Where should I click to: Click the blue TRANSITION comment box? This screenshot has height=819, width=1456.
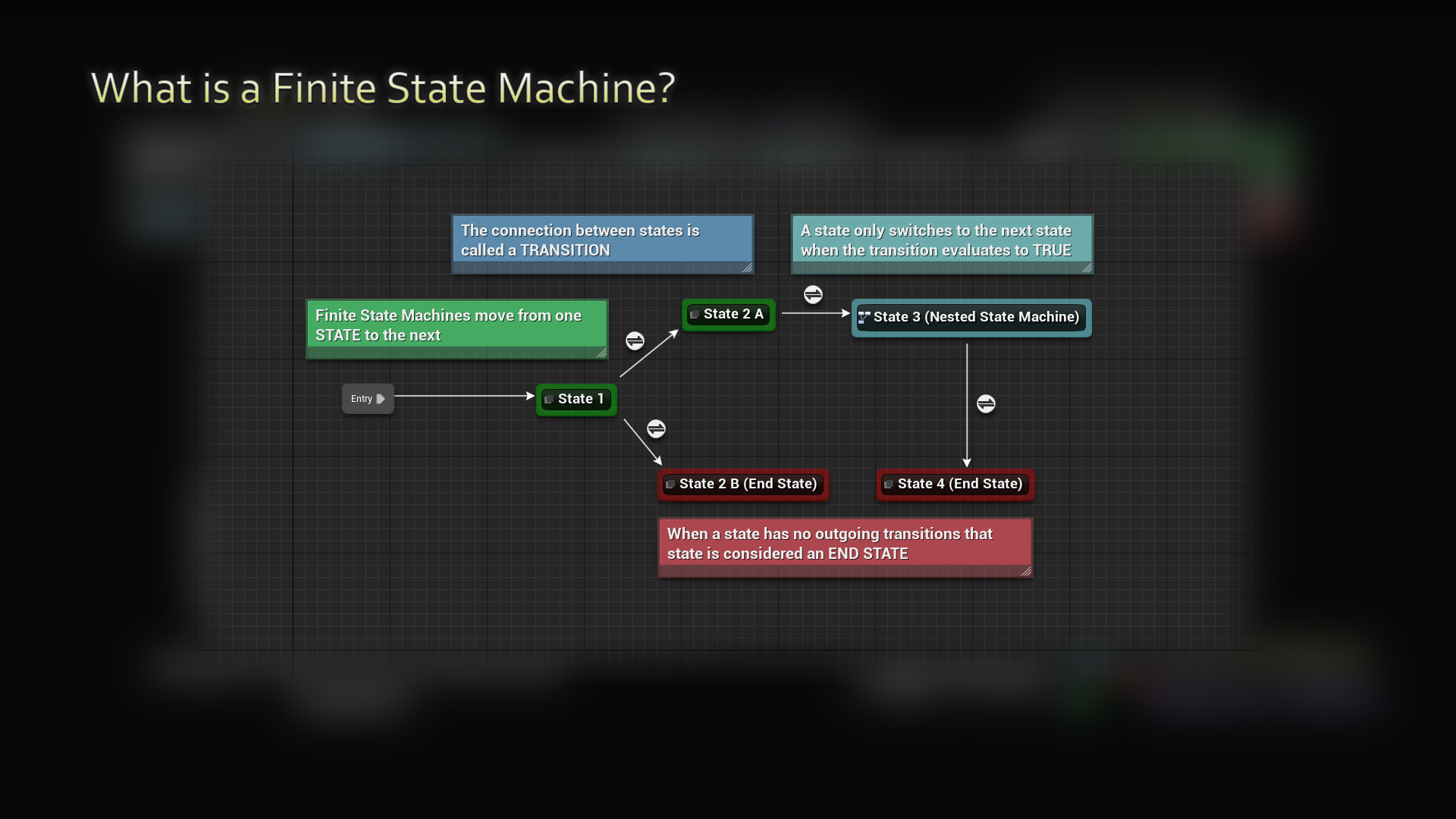click(x=602, y=243)
